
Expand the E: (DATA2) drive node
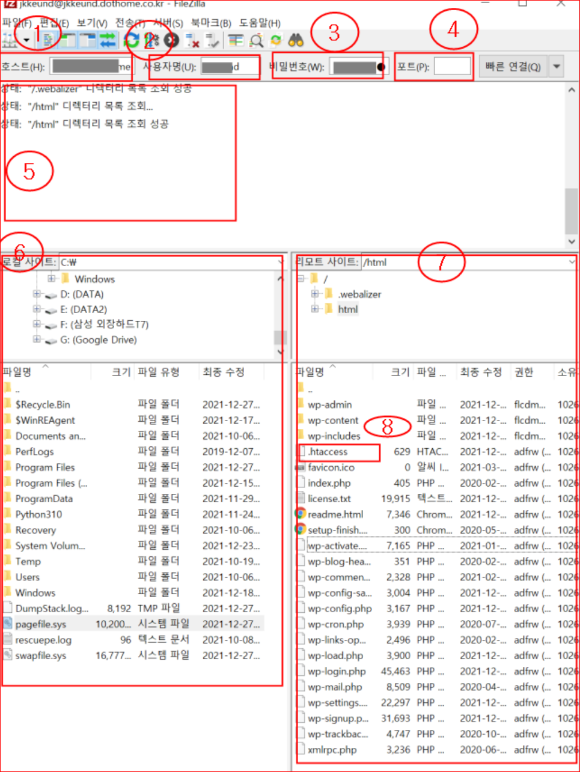pos(36,309)
